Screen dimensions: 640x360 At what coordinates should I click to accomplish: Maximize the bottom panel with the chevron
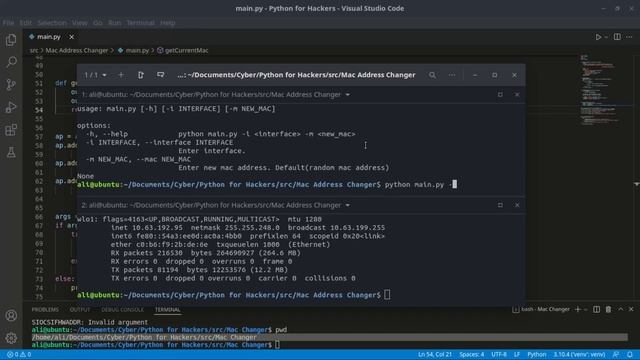(x=620, y=309)
